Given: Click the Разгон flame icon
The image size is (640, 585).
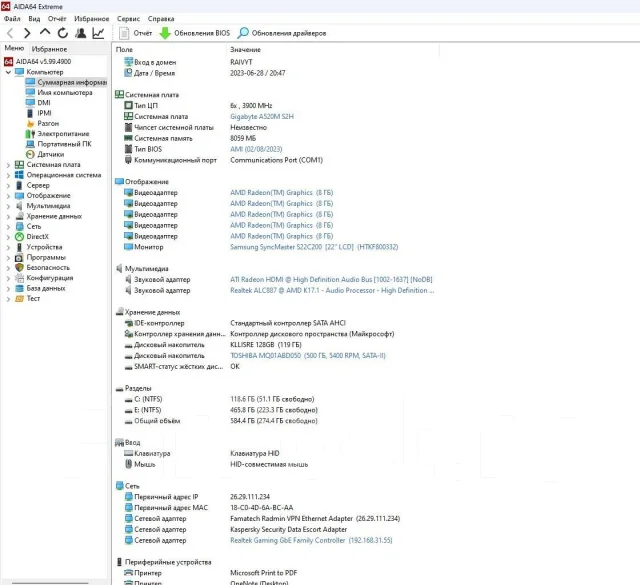Looking at the screenshot, I should (30, 123).
